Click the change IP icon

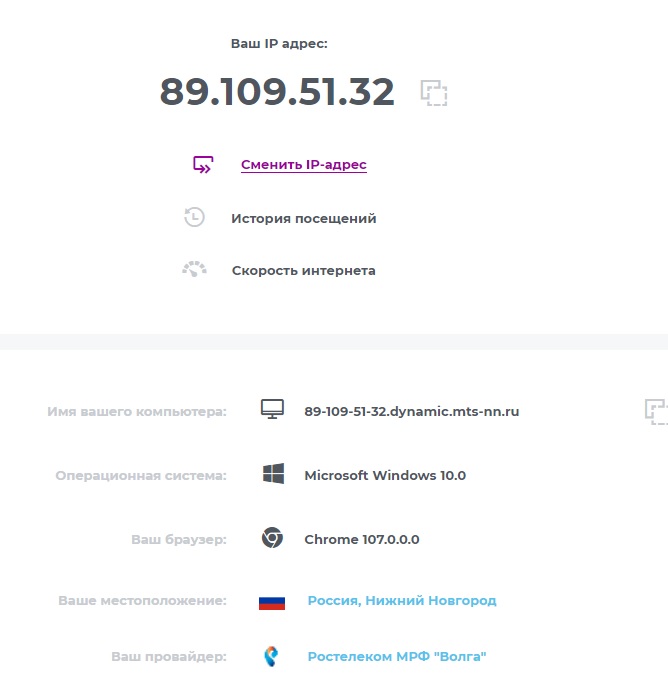pyautogui.click(x=203, y=165)
